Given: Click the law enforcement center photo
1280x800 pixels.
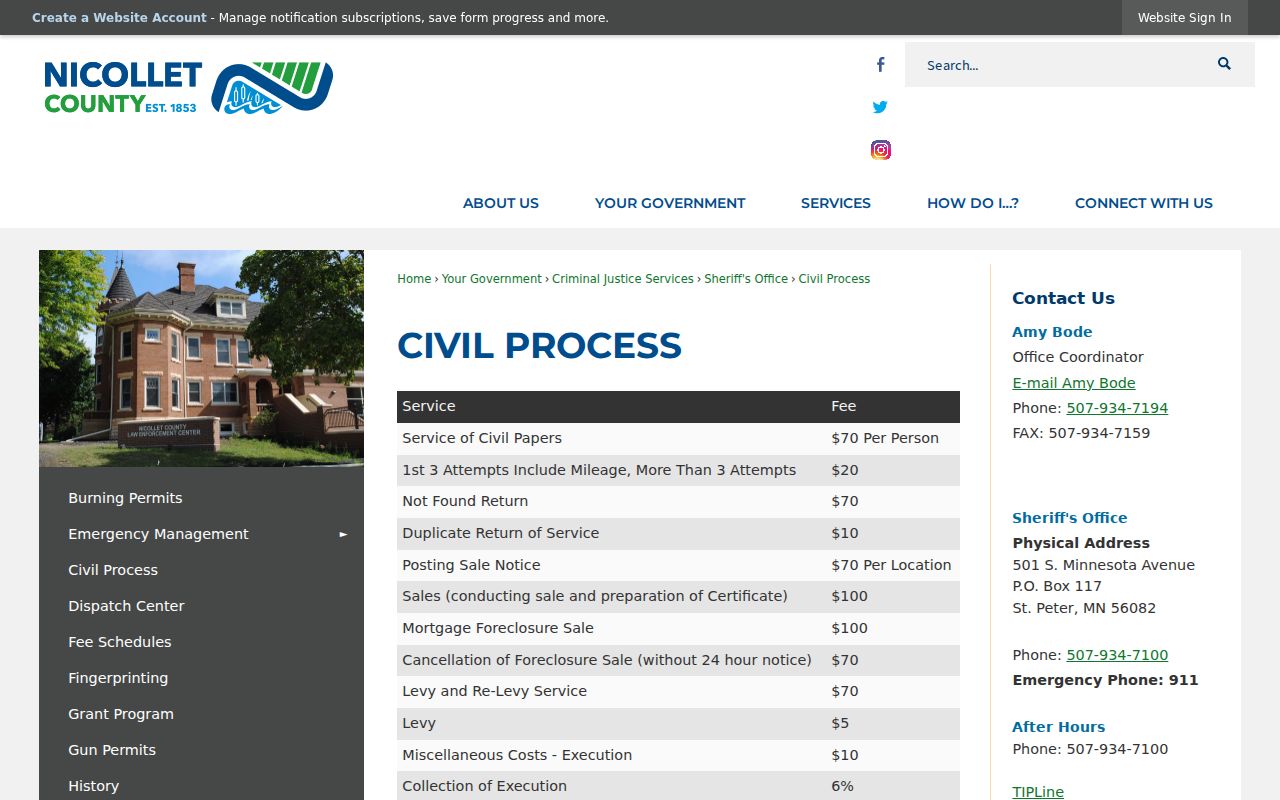Looking at the screenshot, I should point(201,358).
